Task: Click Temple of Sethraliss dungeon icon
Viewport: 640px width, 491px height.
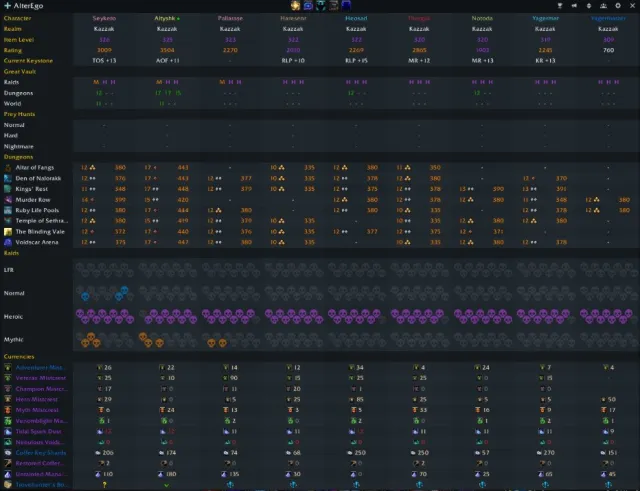Action: pos(8,221)
